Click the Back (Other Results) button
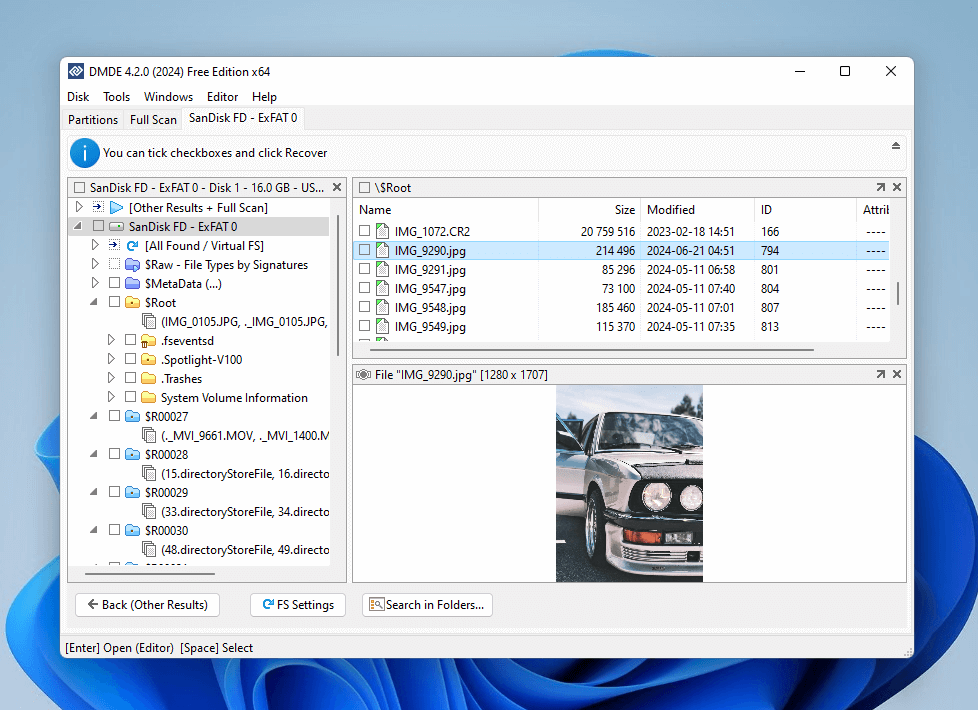Viewport: 978px width, 710px height. click(x=146, y=605)
